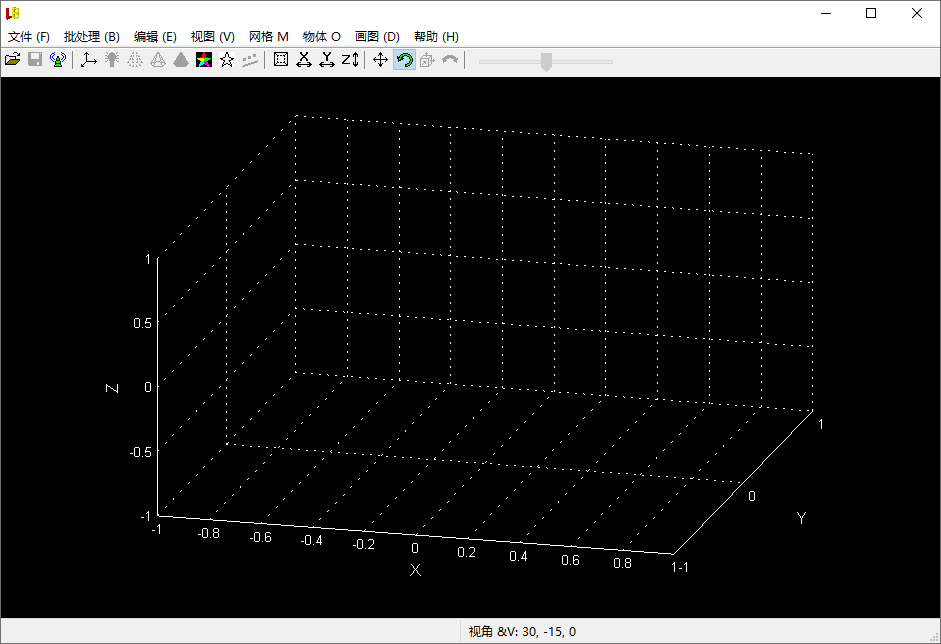
Task: Undo the last action
Action: click(449, 59)
